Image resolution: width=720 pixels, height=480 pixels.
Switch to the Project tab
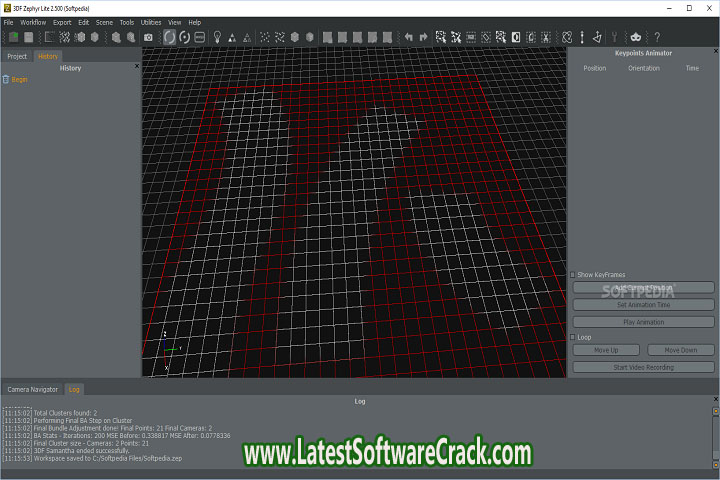point(17,56)
